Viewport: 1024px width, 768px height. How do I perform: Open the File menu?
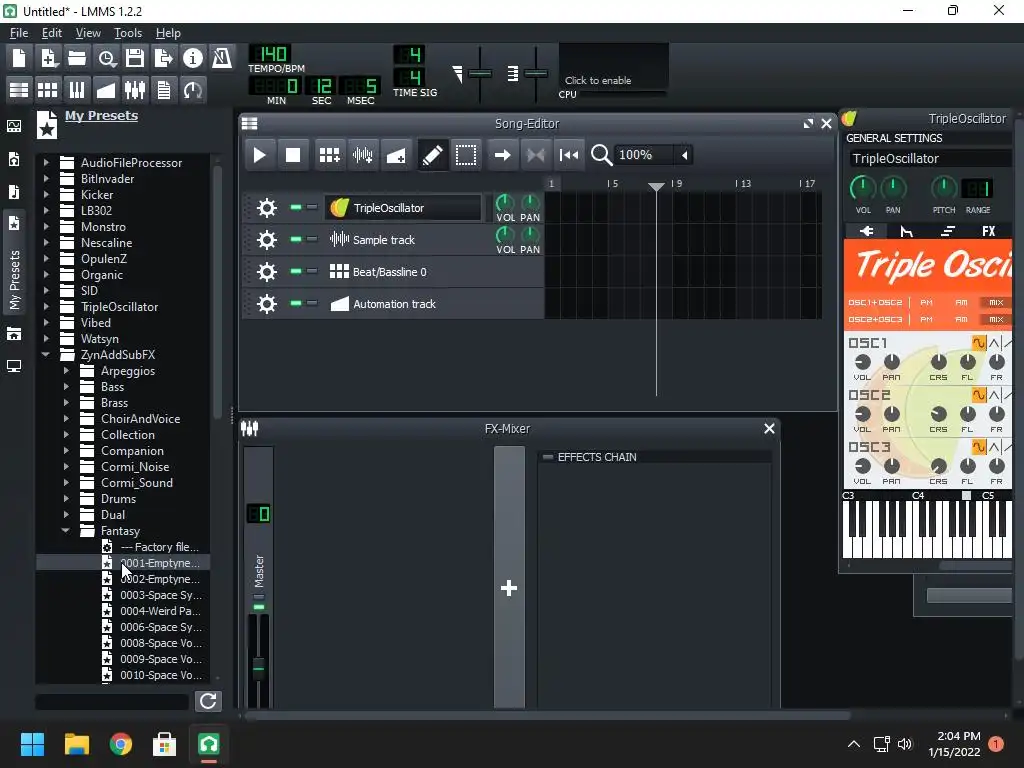point(19,33)
